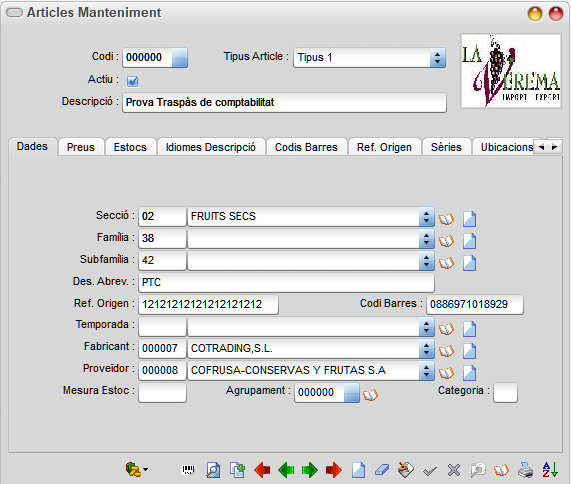Click the document search magnifier icon
This screenshot has width=571, height=484.
(x=213, y=470)
